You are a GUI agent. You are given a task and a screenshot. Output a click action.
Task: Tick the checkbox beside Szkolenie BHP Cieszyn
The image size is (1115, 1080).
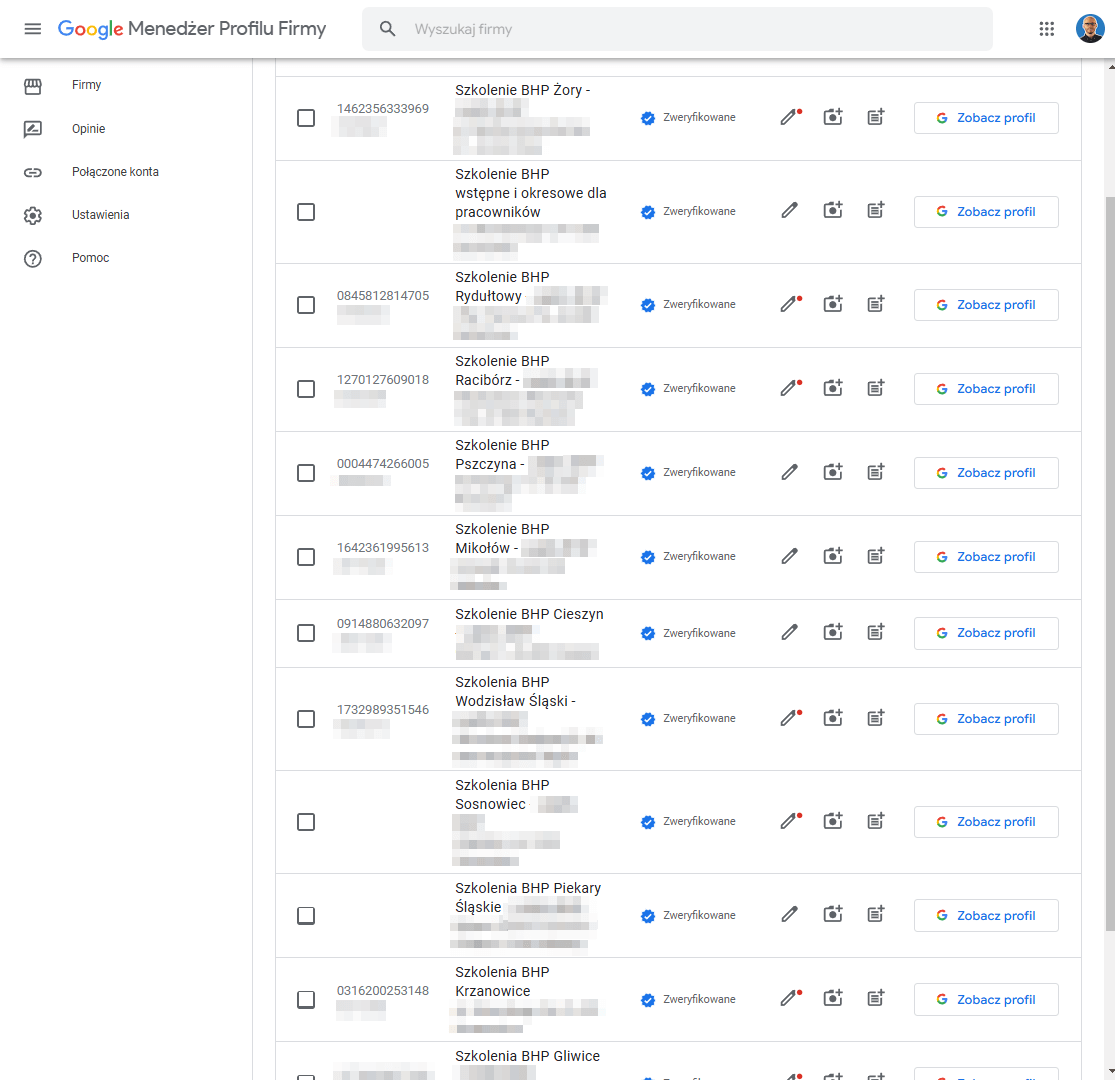point(306,633)
